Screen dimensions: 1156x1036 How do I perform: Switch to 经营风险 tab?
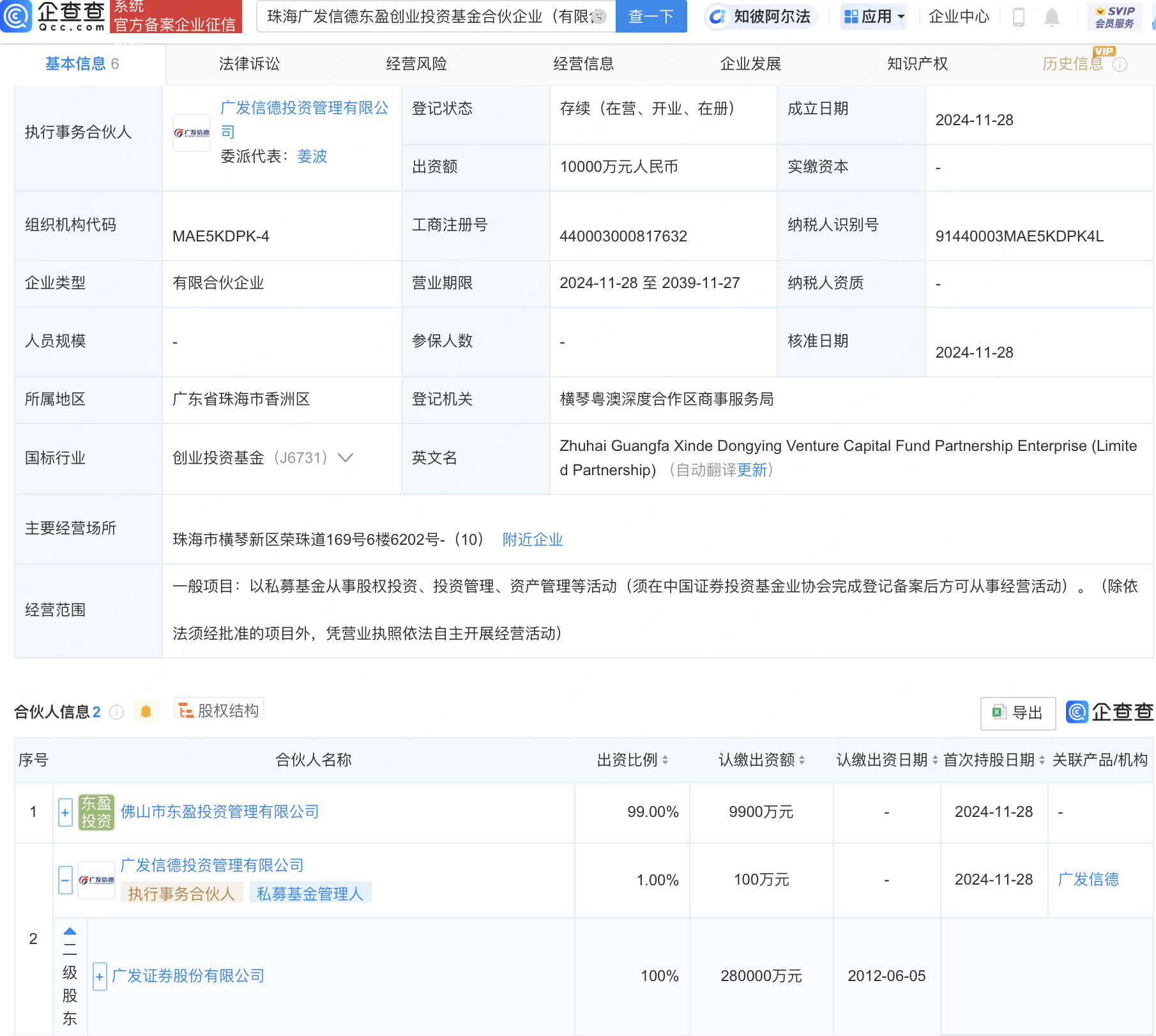pos(416,64)
